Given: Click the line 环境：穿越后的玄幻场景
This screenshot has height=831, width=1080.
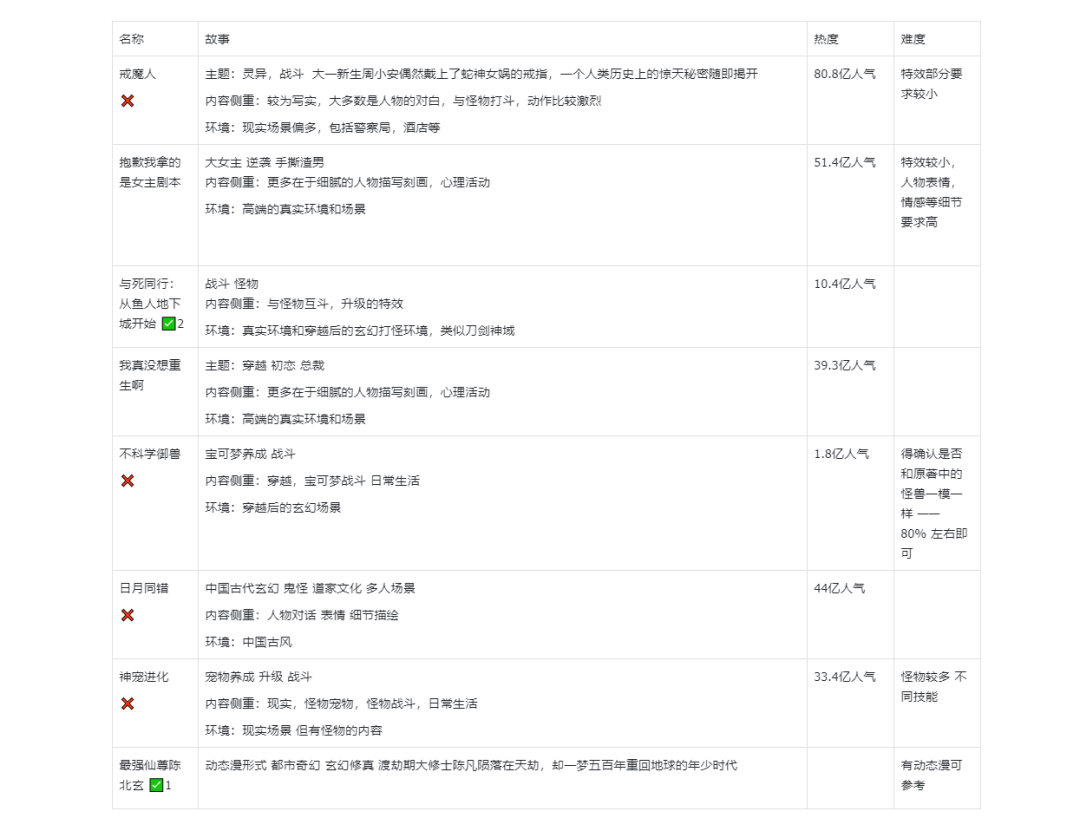Looking at the screenshot, I should (273, 507).
